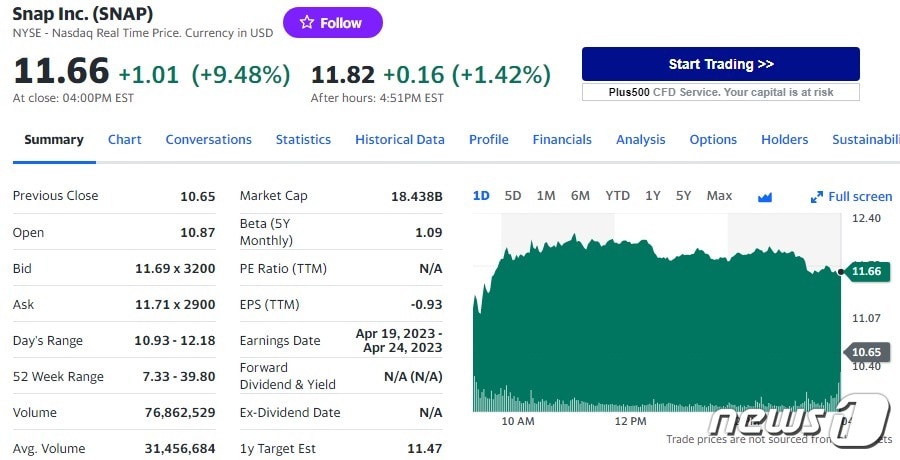Open the chart type area icon
Screen dimensions: 900x460
click(765, 197)
